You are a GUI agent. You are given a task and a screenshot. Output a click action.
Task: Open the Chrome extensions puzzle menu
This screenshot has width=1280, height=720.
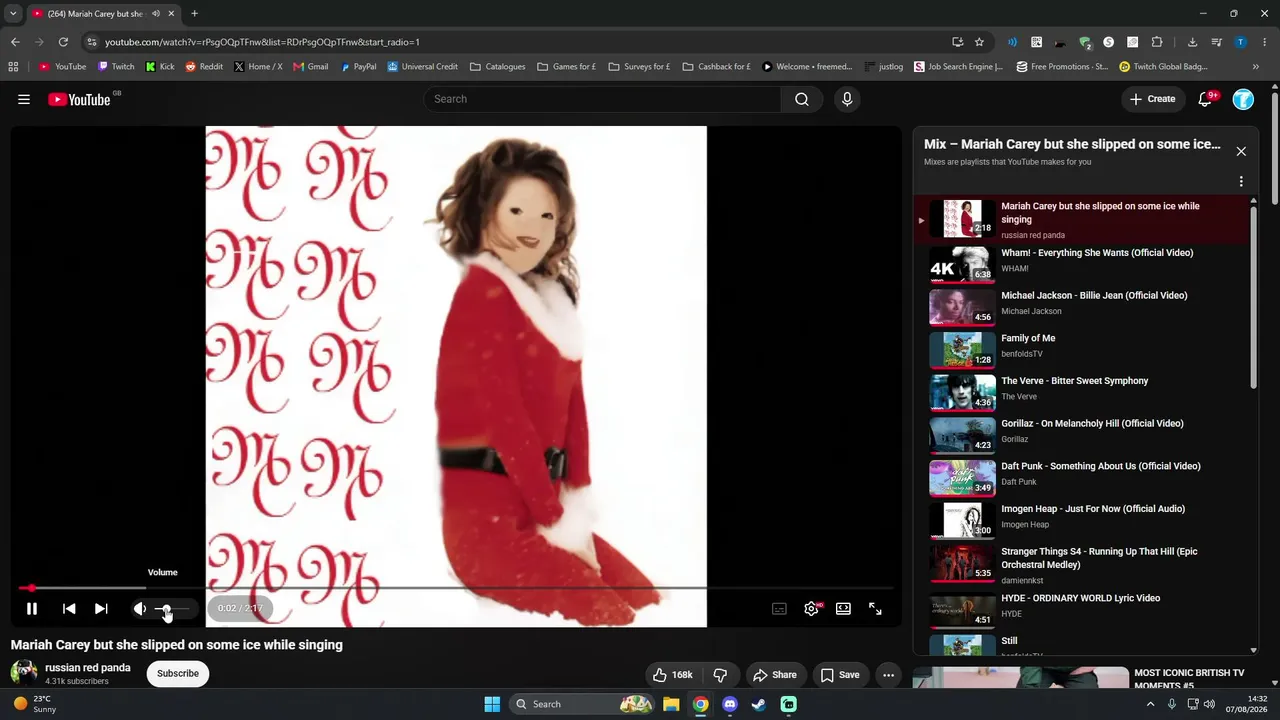pyautogui.click(x=1157, y=42)
